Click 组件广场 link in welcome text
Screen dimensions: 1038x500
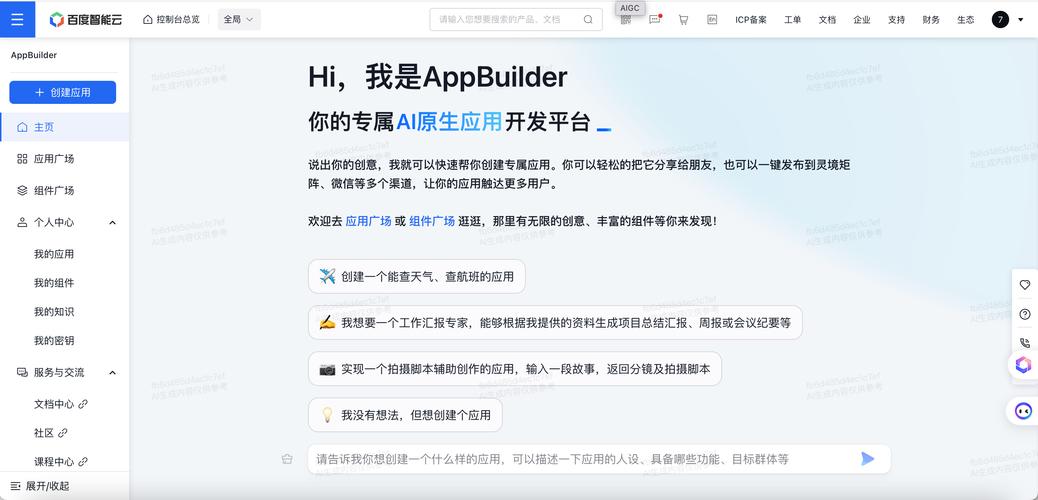432,222
